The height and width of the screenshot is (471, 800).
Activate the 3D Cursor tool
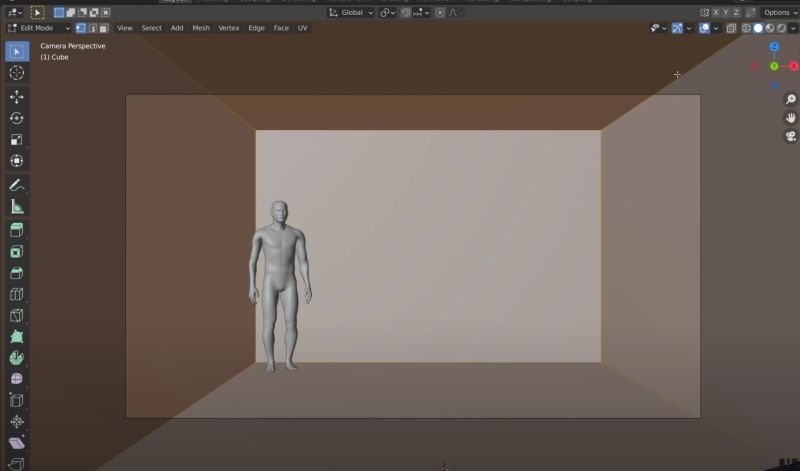(17, 73)
